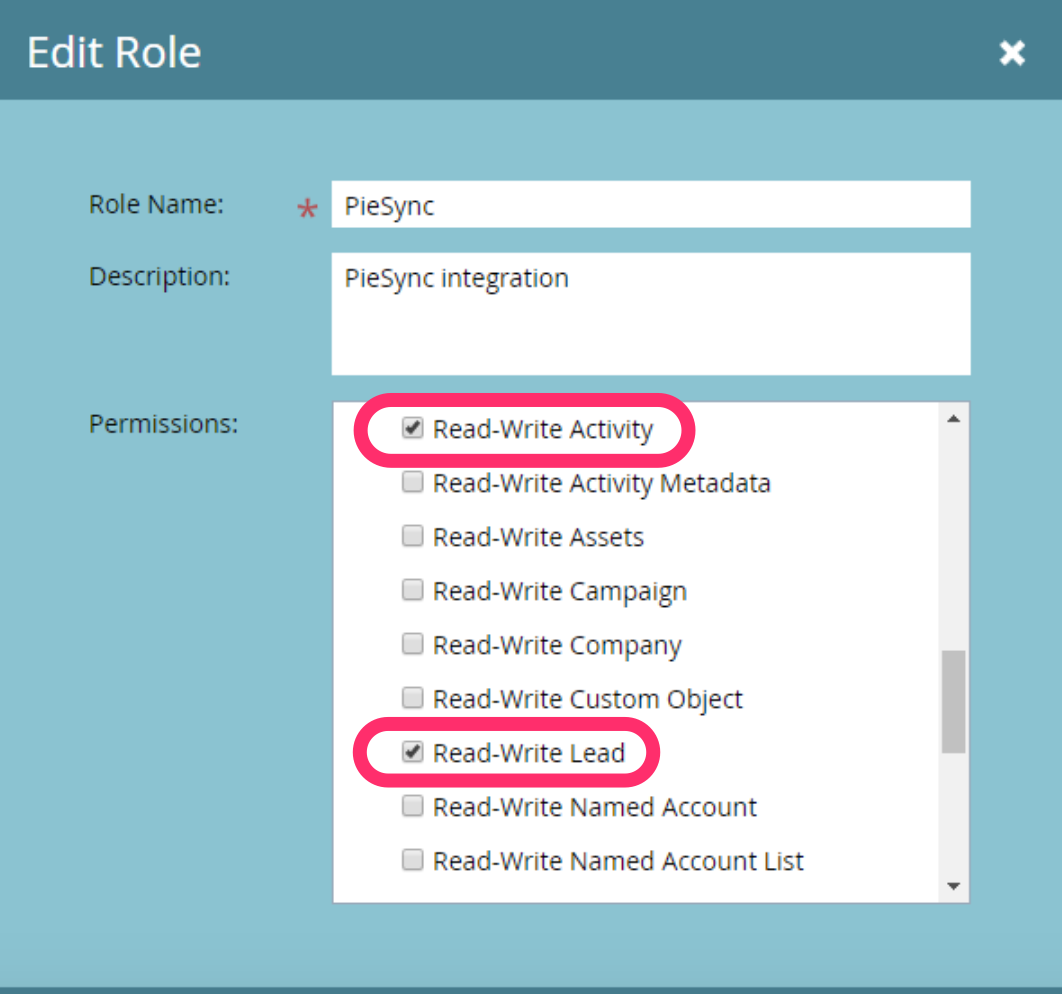The height and width of the screenshot is (994, 1062).
Task: Click the Role Name input field
Action: (x=650, y=204)
